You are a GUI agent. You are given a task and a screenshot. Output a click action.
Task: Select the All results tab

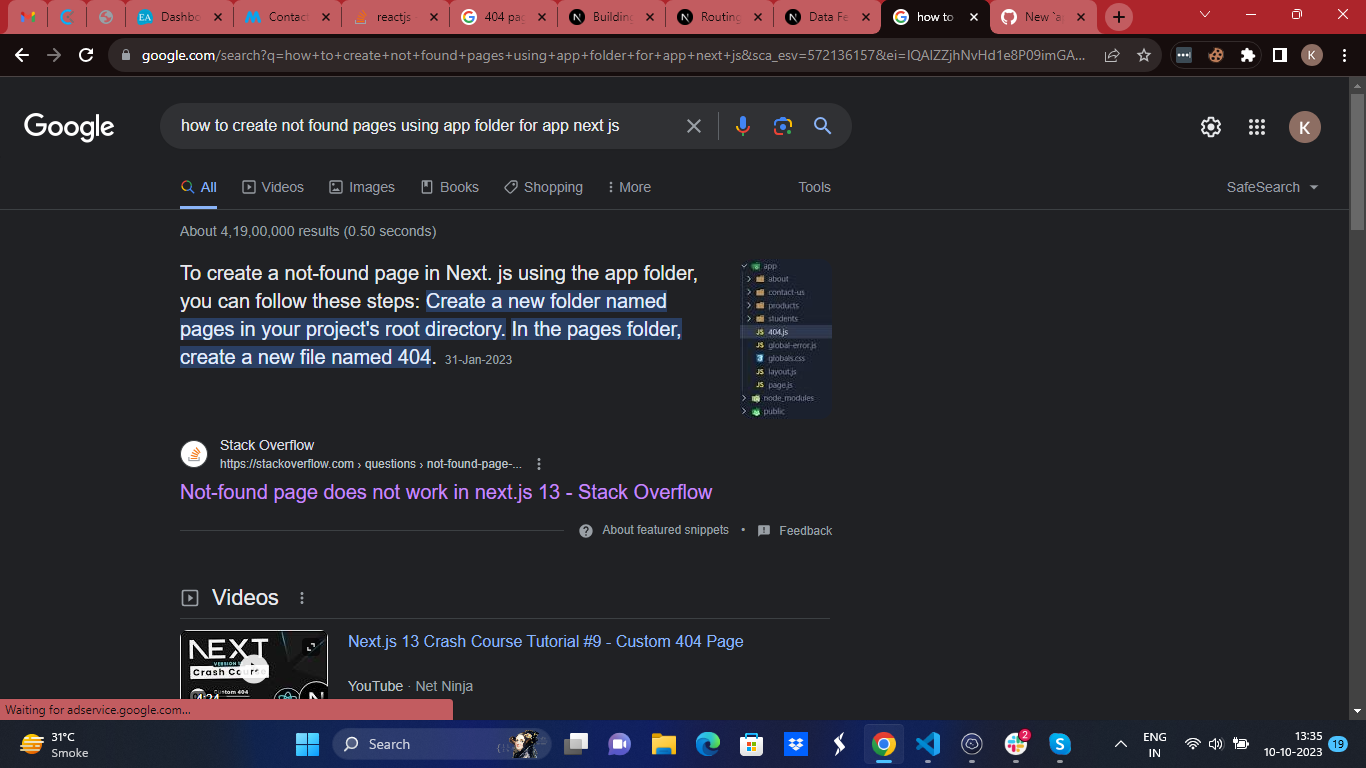coord(198,187)
